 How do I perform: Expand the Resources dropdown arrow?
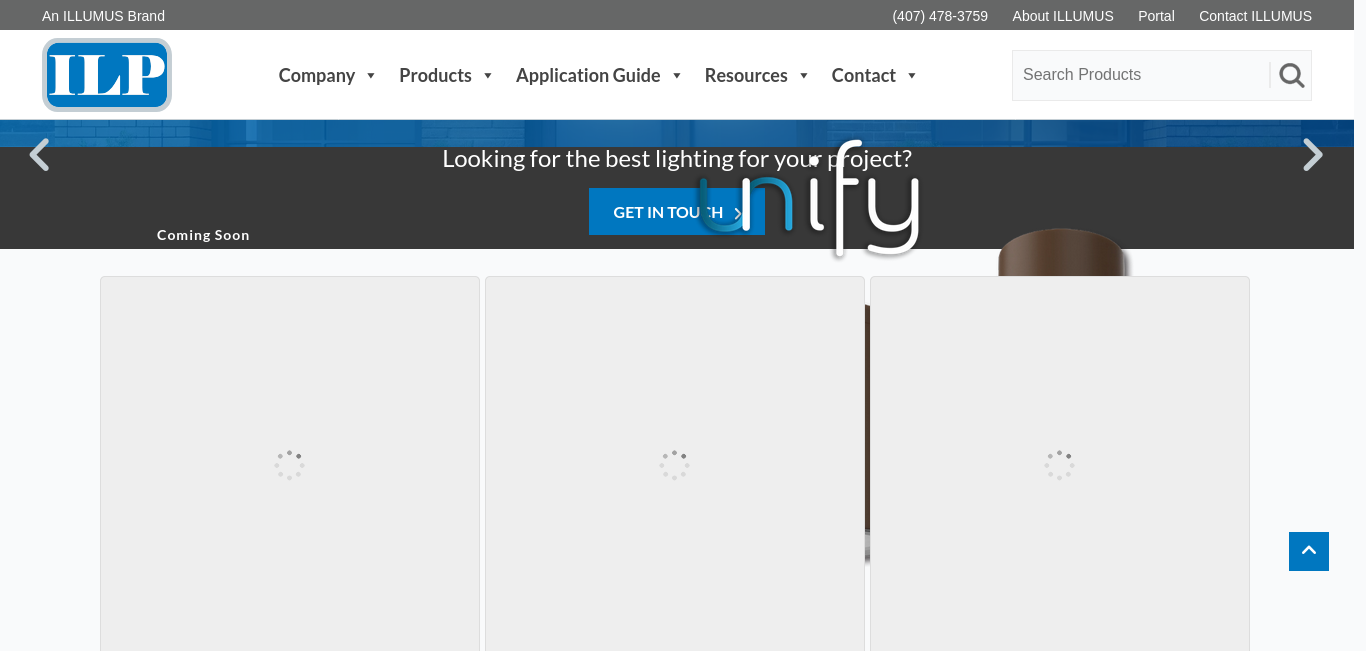tap(804, 76)
